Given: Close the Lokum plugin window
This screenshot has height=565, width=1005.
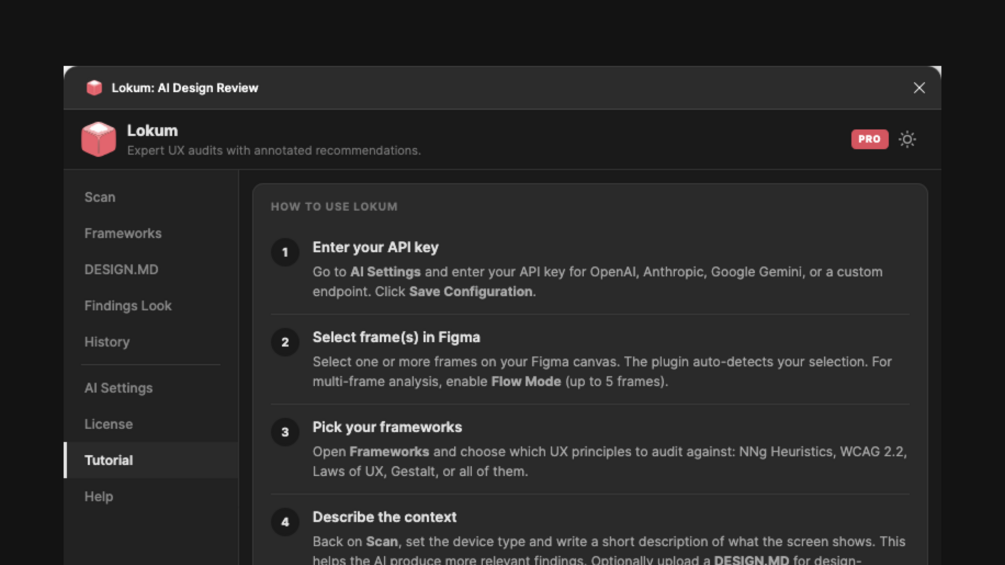Looking at the screenshot, I should pos(919,88).
